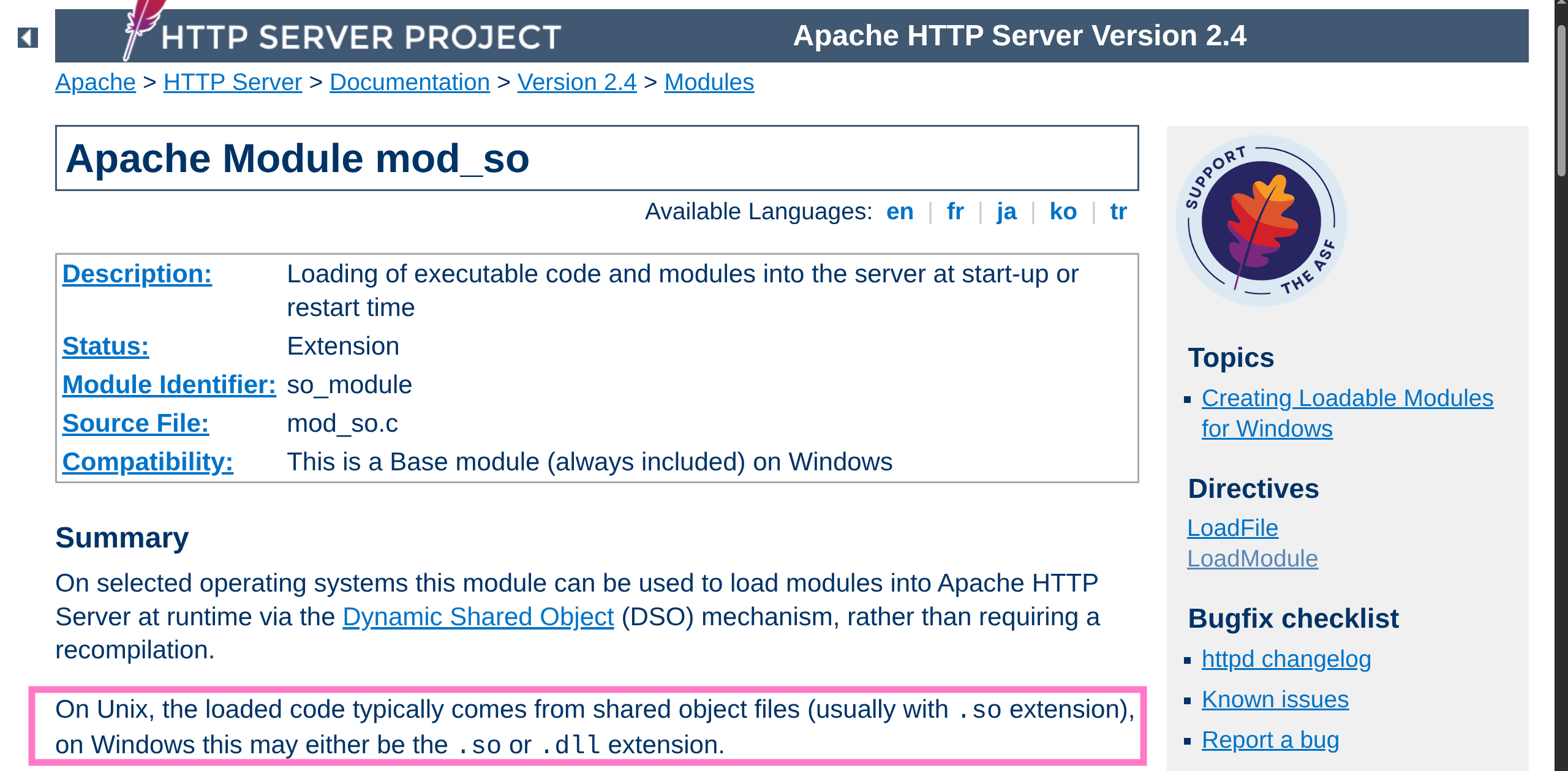Open the Modules breadcrumb link

tap(709, 82)
